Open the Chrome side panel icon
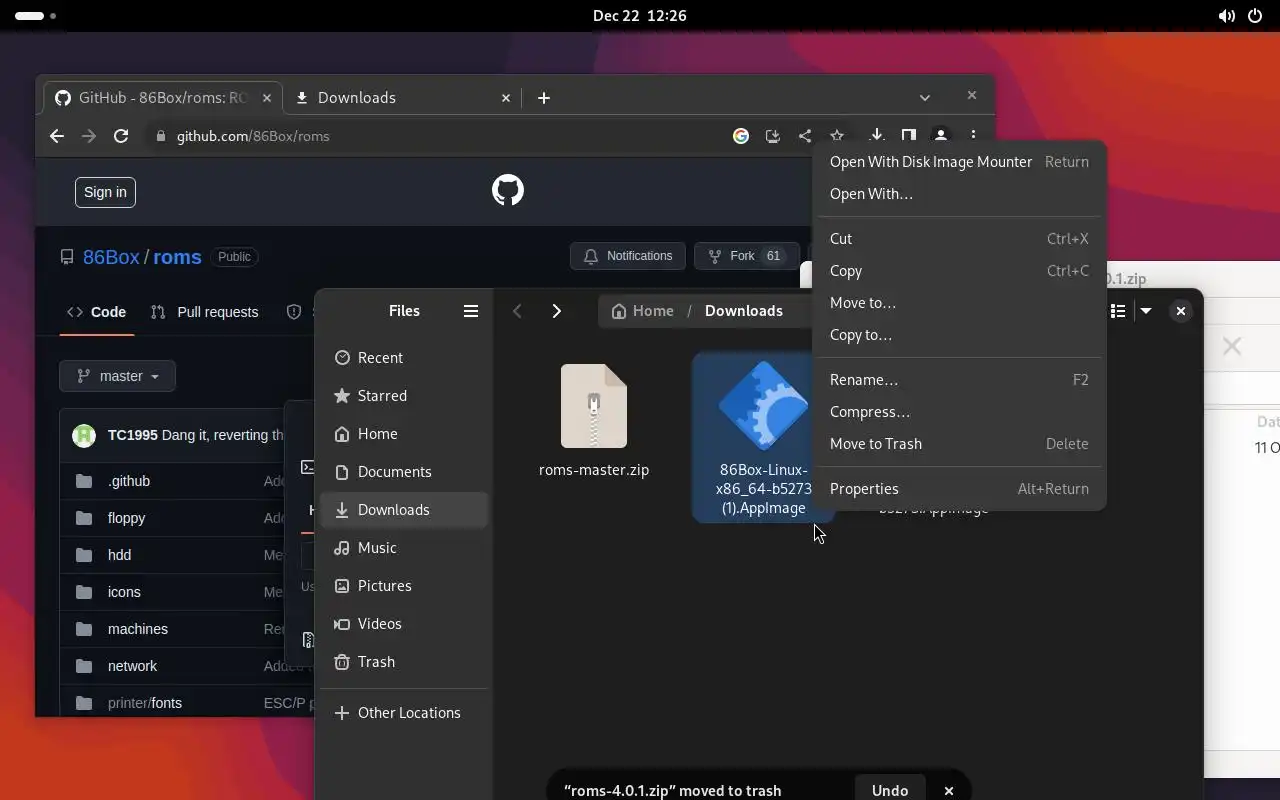1280x800 pixels. (x=908, y=135)
